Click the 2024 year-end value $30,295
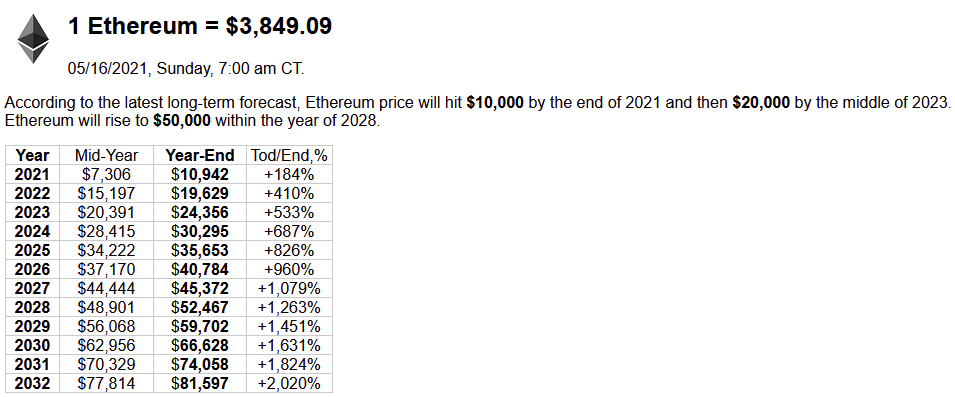 point(200,231)
